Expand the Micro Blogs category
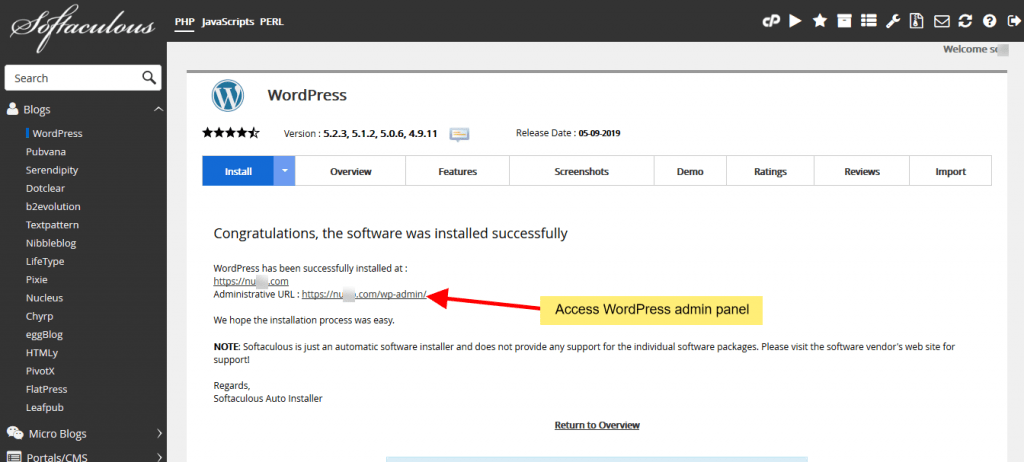This screenshot has width=1024, height=462. (x=158, y=433)
